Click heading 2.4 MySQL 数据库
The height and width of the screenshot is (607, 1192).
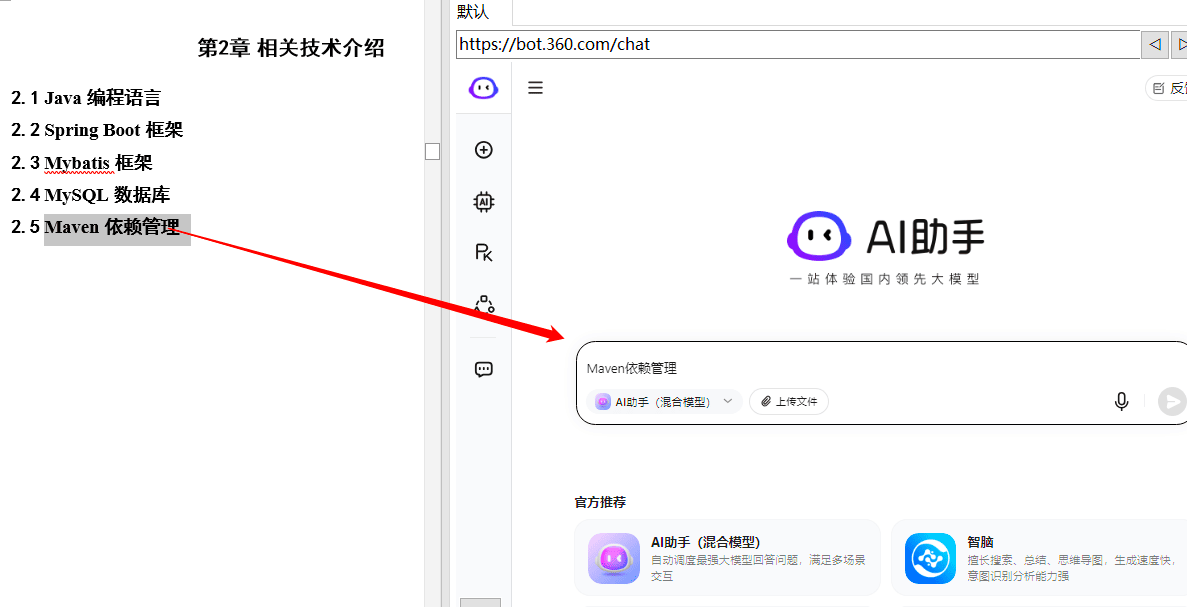(90, 195)
